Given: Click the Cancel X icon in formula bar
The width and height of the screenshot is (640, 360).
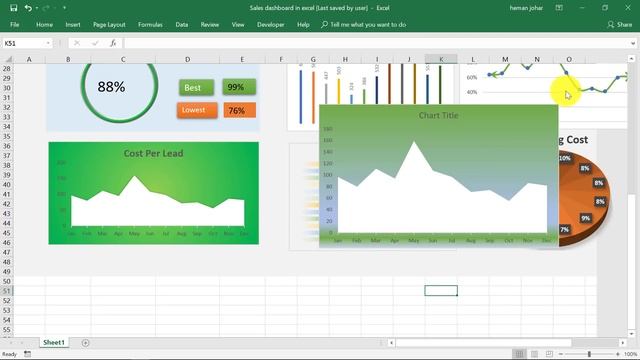Looking at the screenshot, I should click(77, 43).
